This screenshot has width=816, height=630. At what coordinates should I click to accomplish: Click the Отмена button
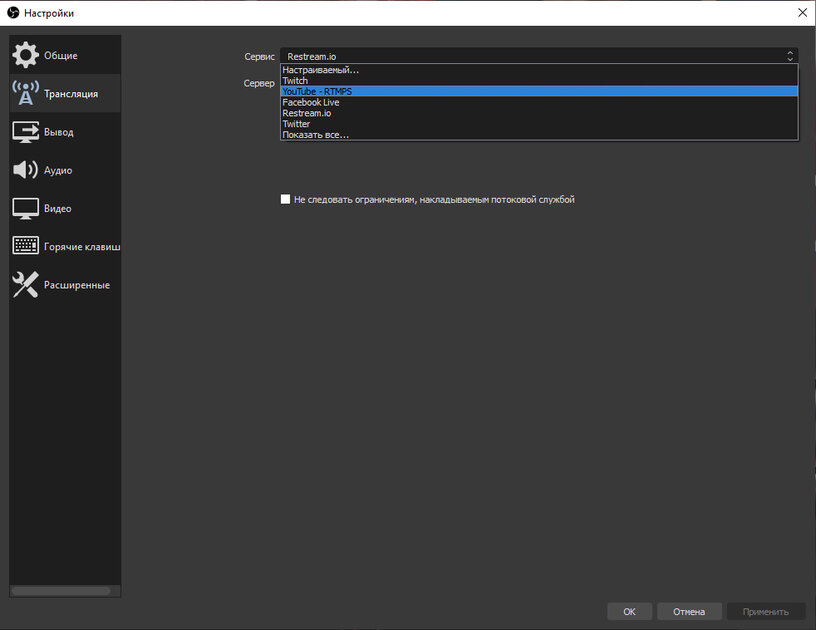[x=689, y=612]
